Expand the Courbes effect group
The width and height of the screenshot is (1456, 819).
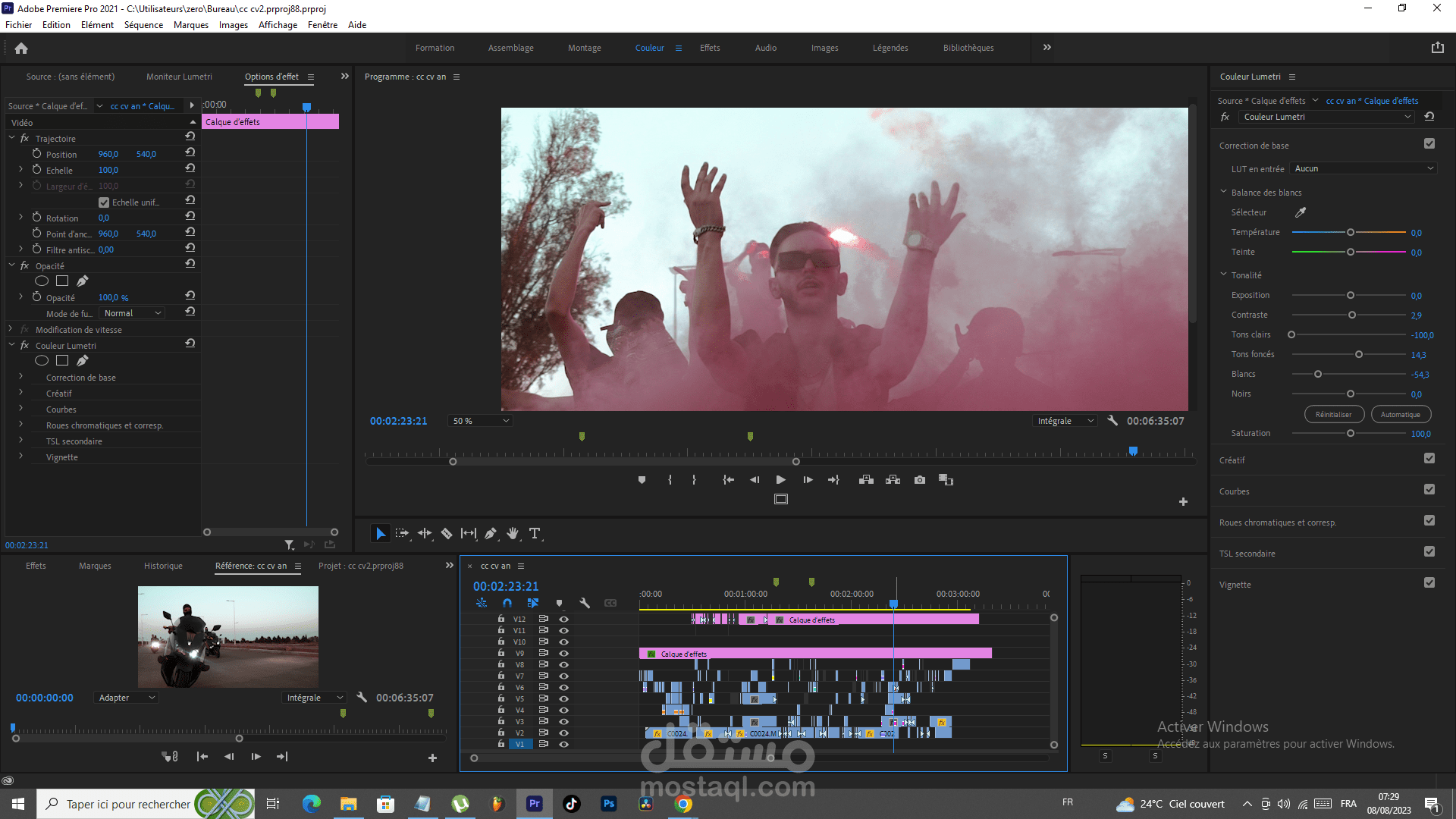tap(20, 409)
